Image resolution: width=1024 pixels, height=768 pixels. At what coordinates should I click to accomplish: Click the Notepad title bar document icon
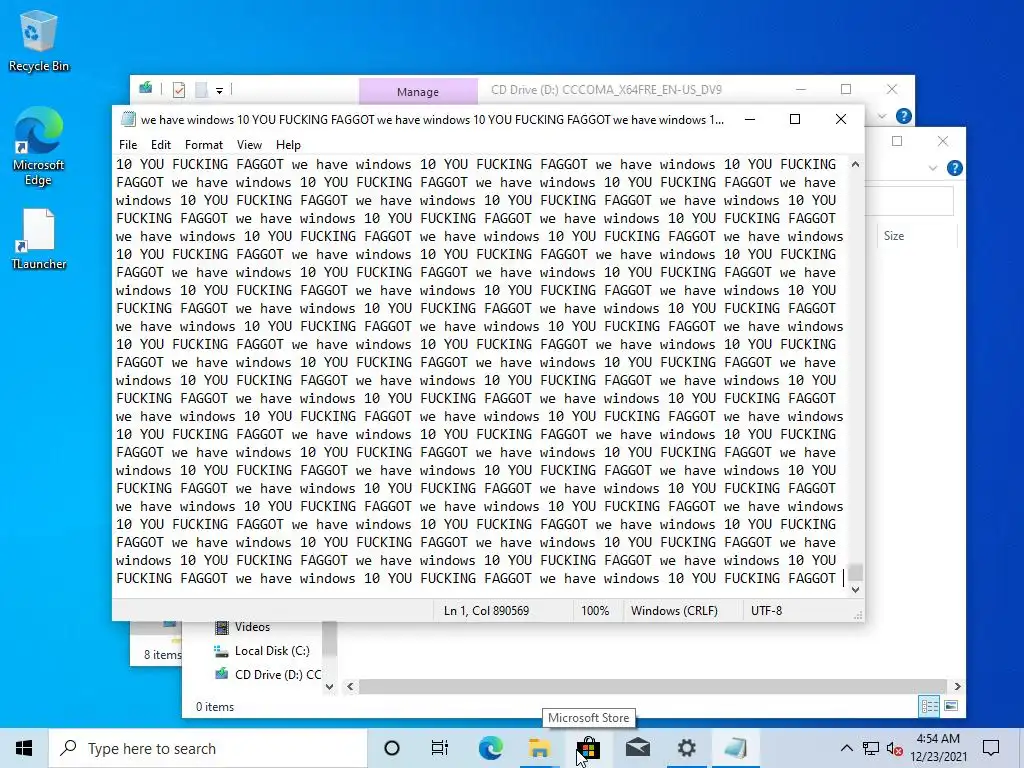129,120
